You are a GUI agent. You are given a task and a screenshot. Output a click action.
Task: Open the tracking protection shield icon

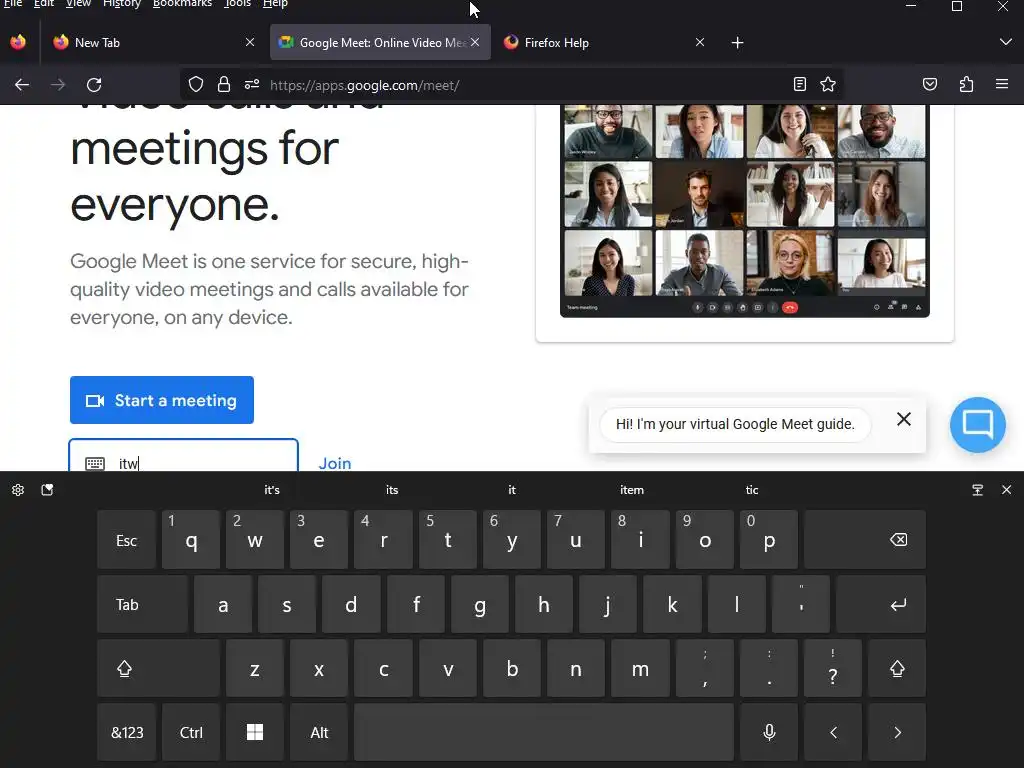click(x=196, y=84)
